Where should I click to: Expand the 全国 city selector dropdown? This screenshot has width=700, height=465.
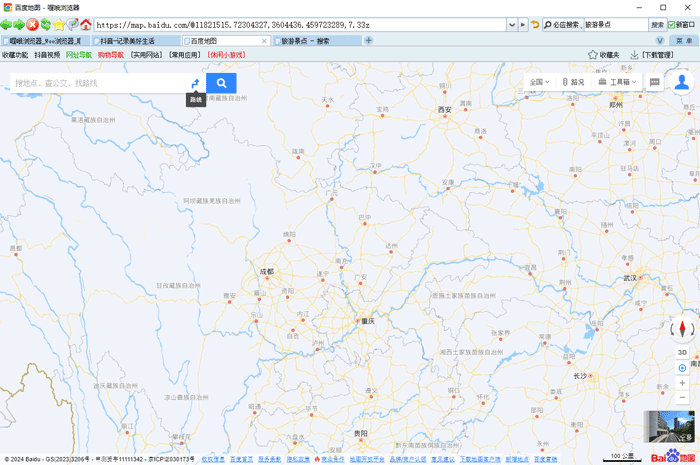coord(539,82)
